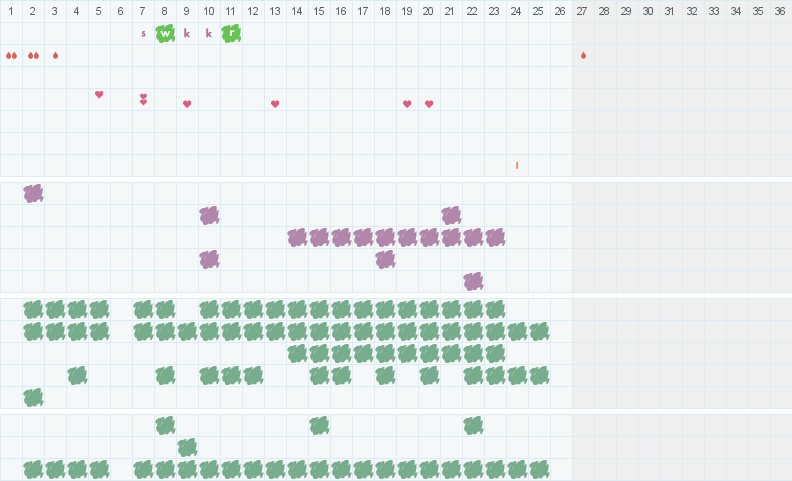The height and width of the screenshot is (481, 792).
Task: Select the day 36 column header
Action: tap(780, 11)
